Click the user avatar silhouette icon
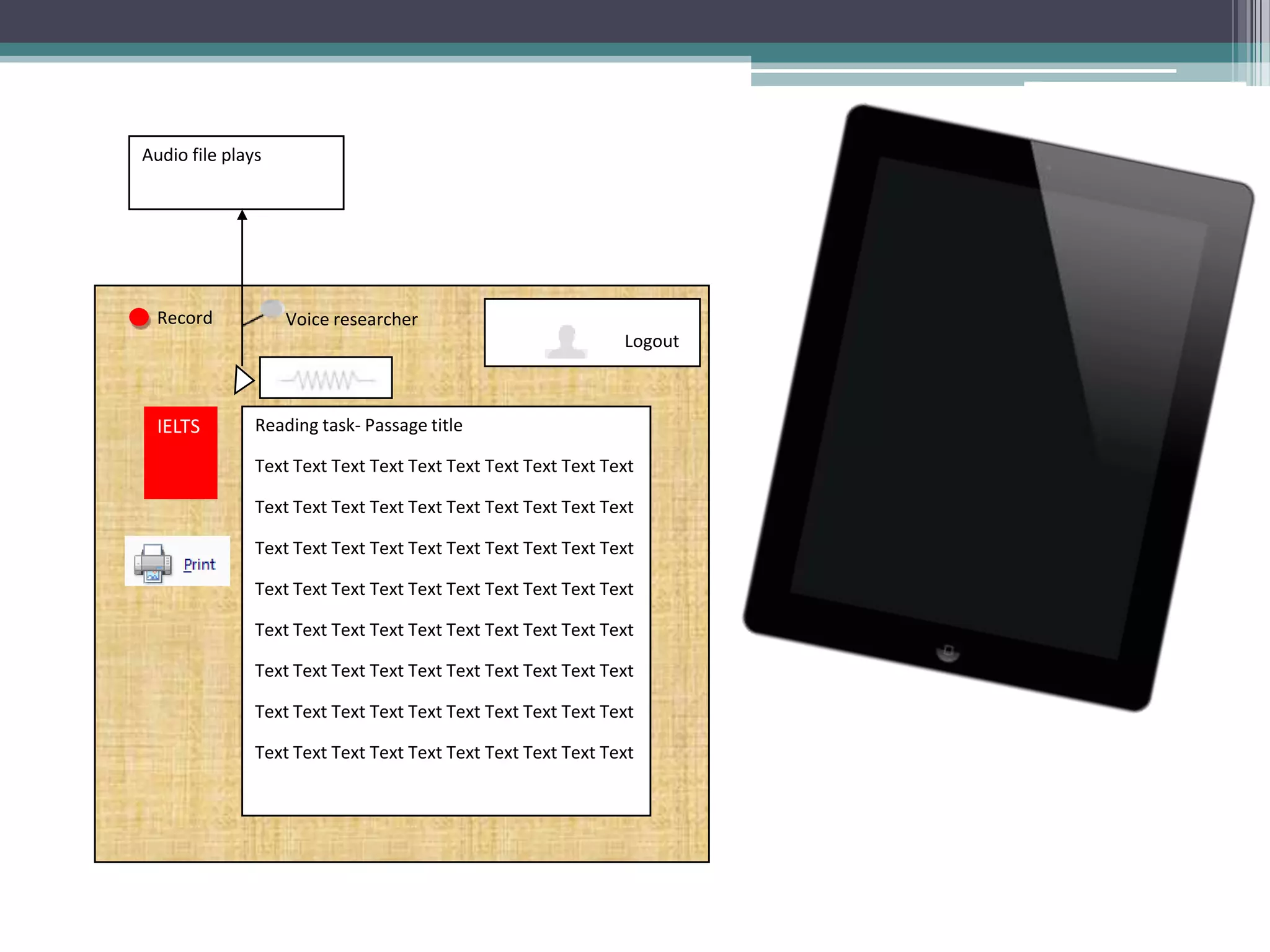The height and width of the screenshot is (952, 1270). click(566, 342)
